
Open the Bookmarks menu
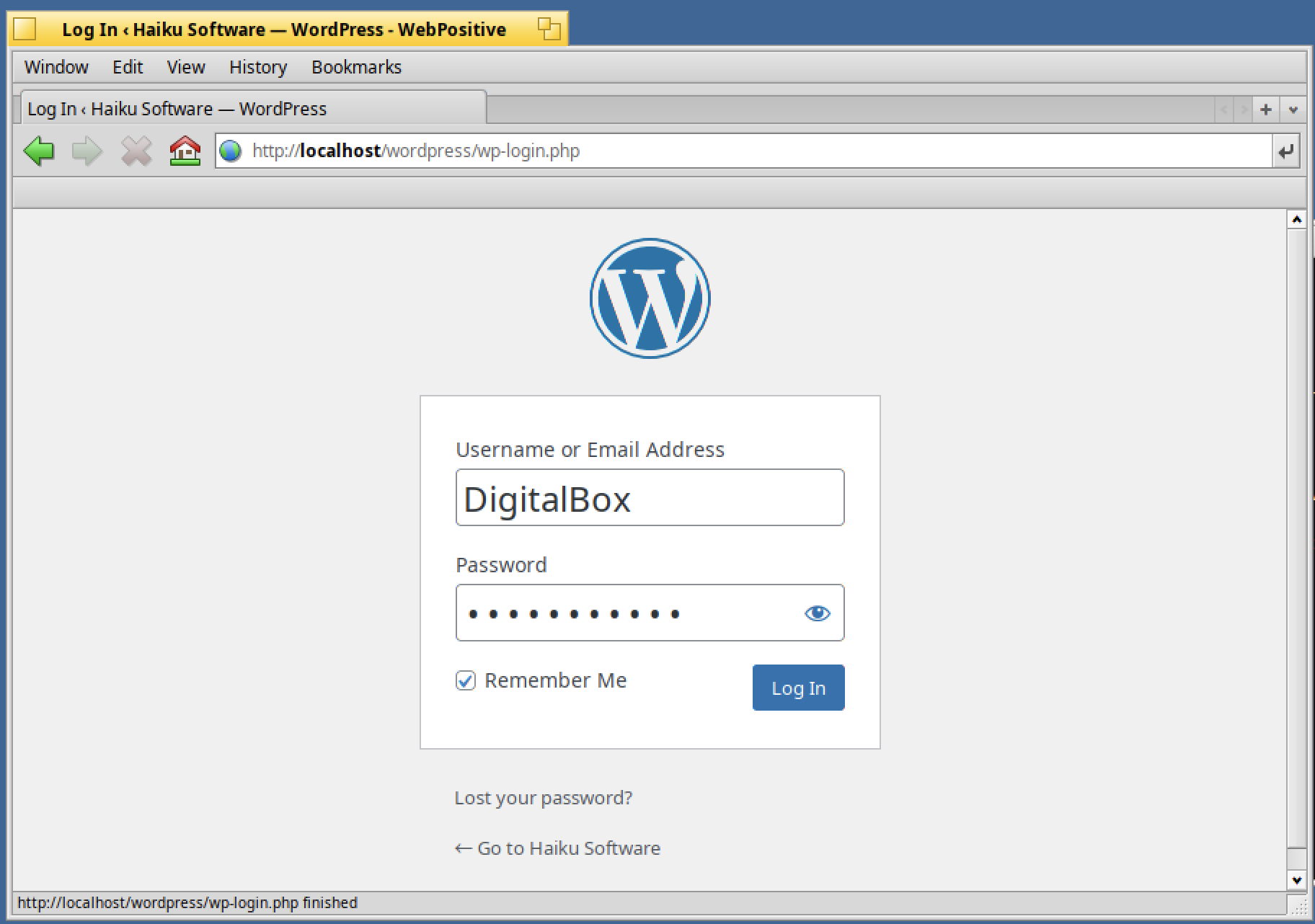tap(356, 67)
